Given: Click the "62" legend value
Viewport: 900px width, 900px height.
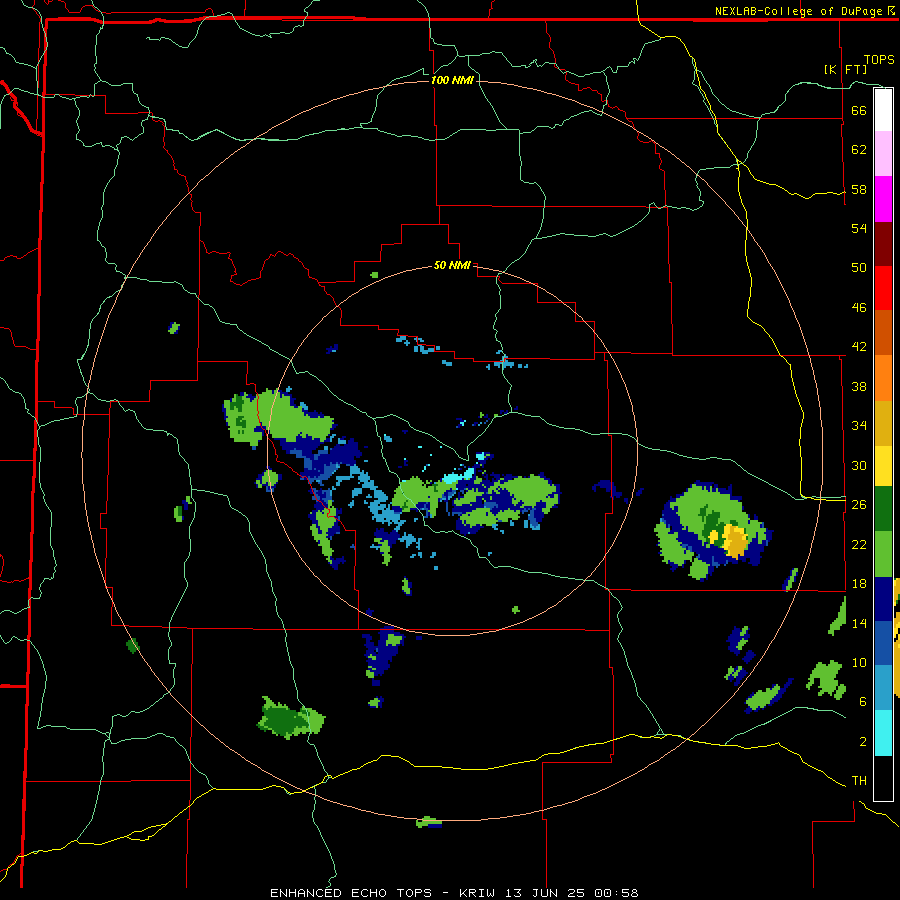Looking at the screenshot, I should click(859, 150).
